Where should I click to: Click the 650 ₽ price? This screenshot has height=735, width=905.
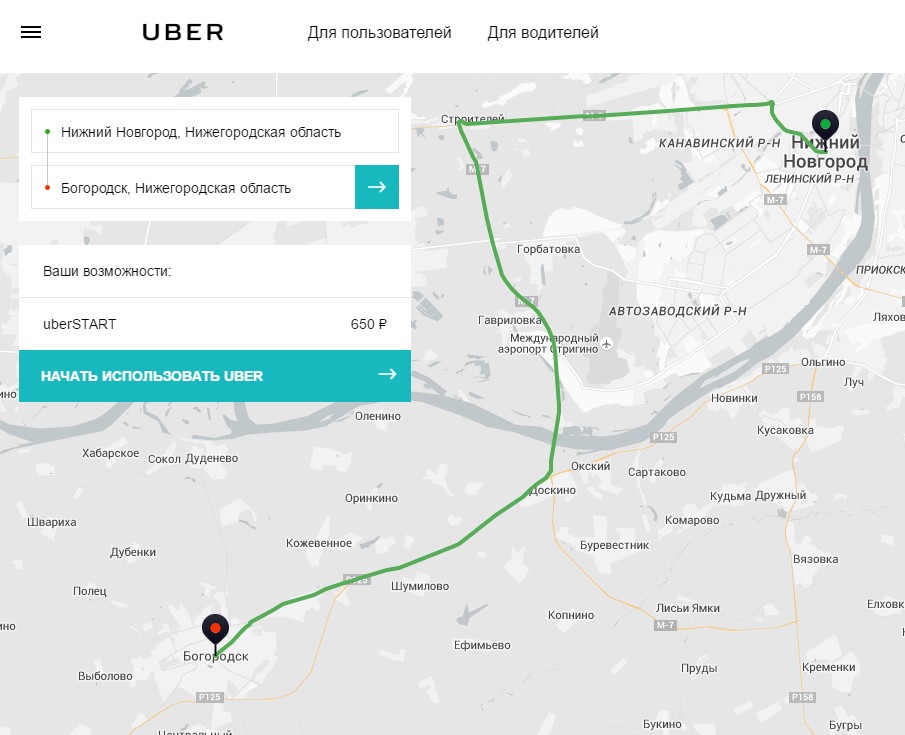tap(369, 324)
